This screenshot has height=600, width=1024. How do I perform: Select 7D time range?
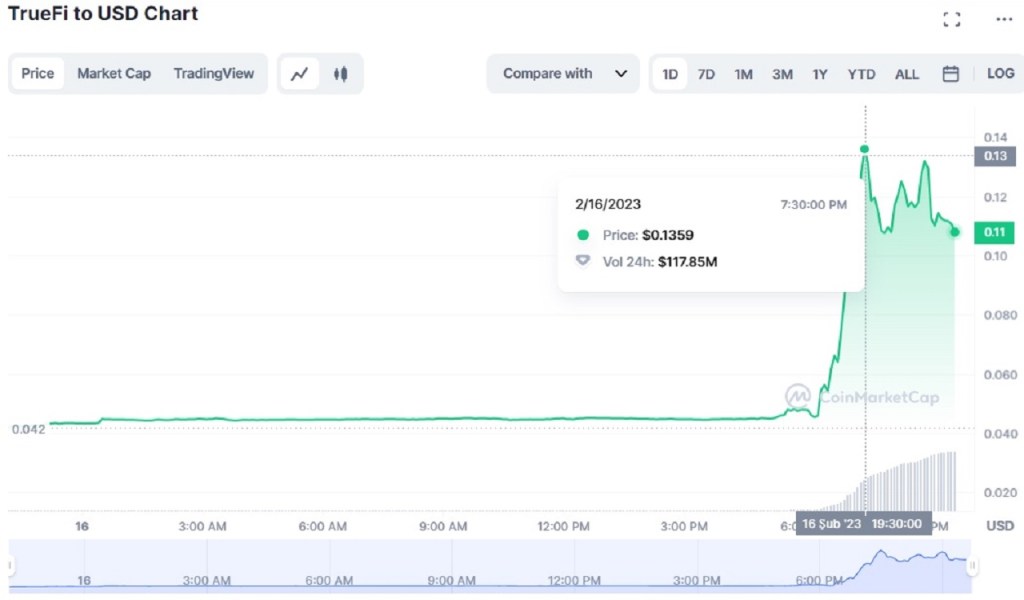click(706, 74)
